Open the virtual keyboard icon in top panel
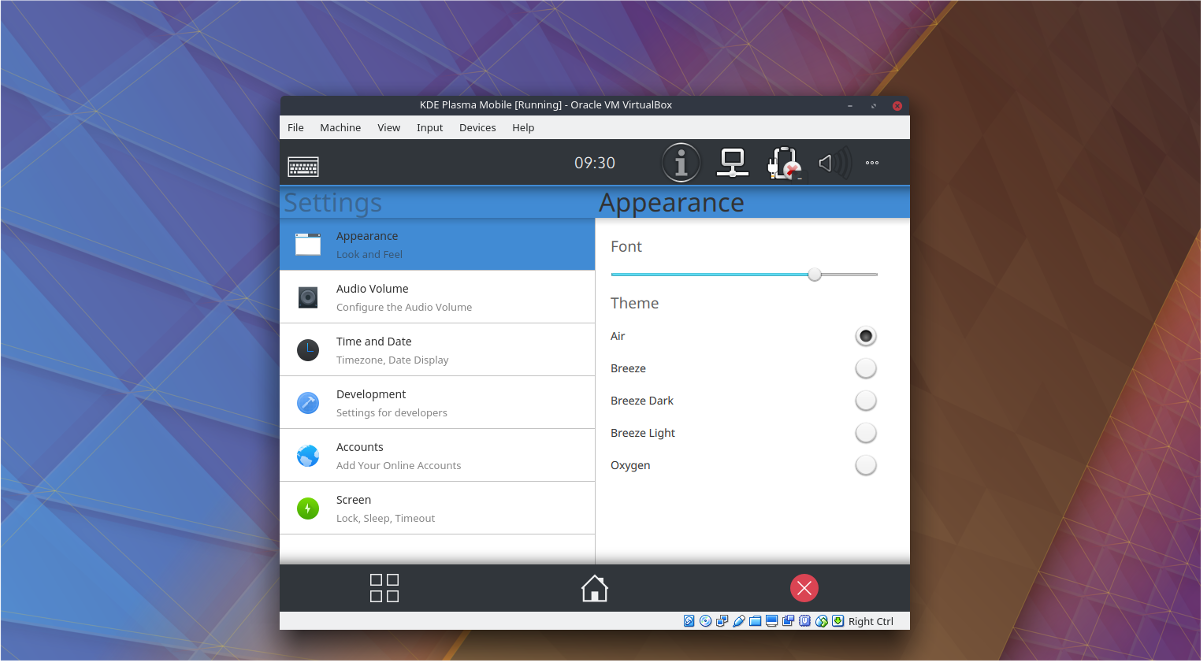1201x661 pixels. (x=303, y=166)
